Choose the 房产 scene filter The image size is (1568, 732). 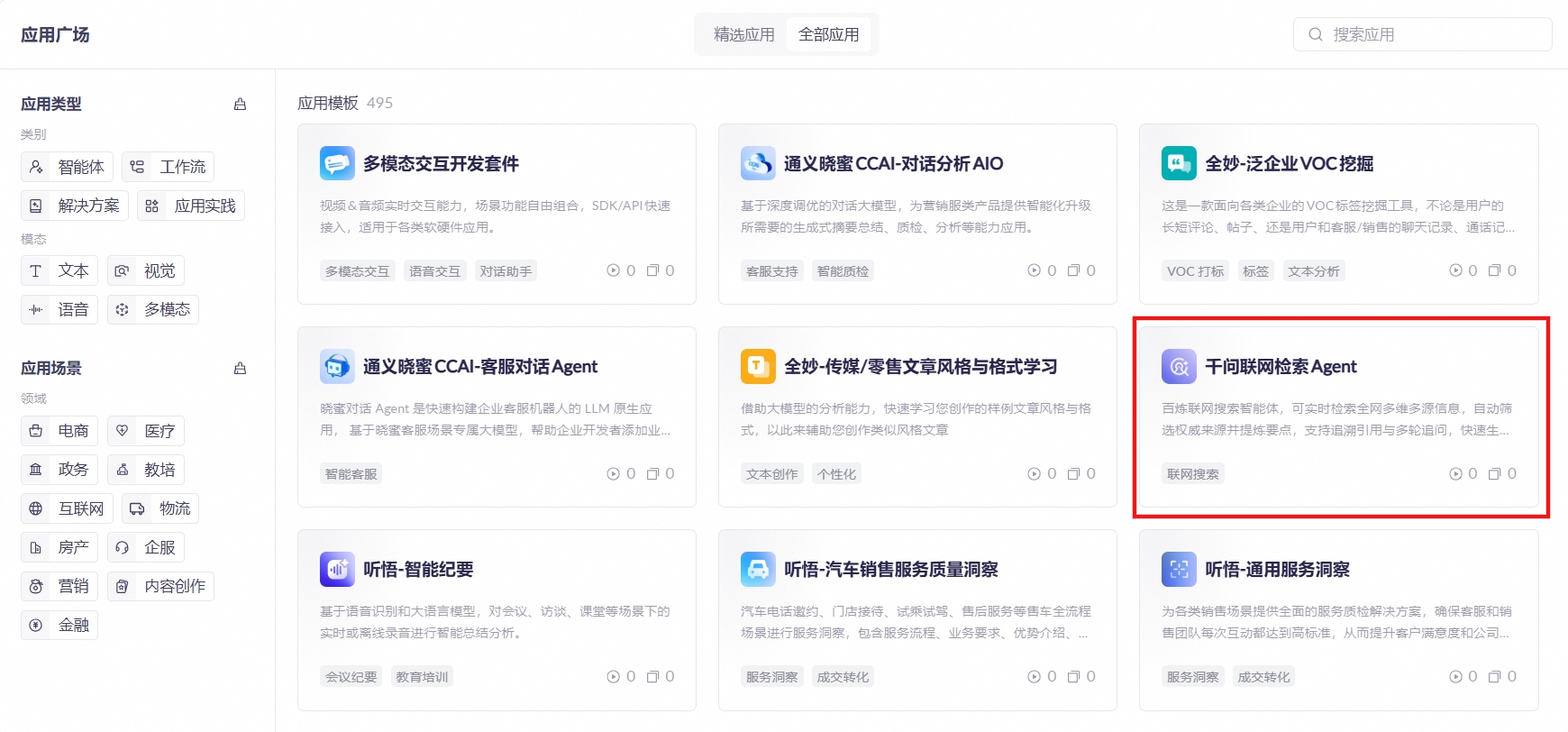59,547
